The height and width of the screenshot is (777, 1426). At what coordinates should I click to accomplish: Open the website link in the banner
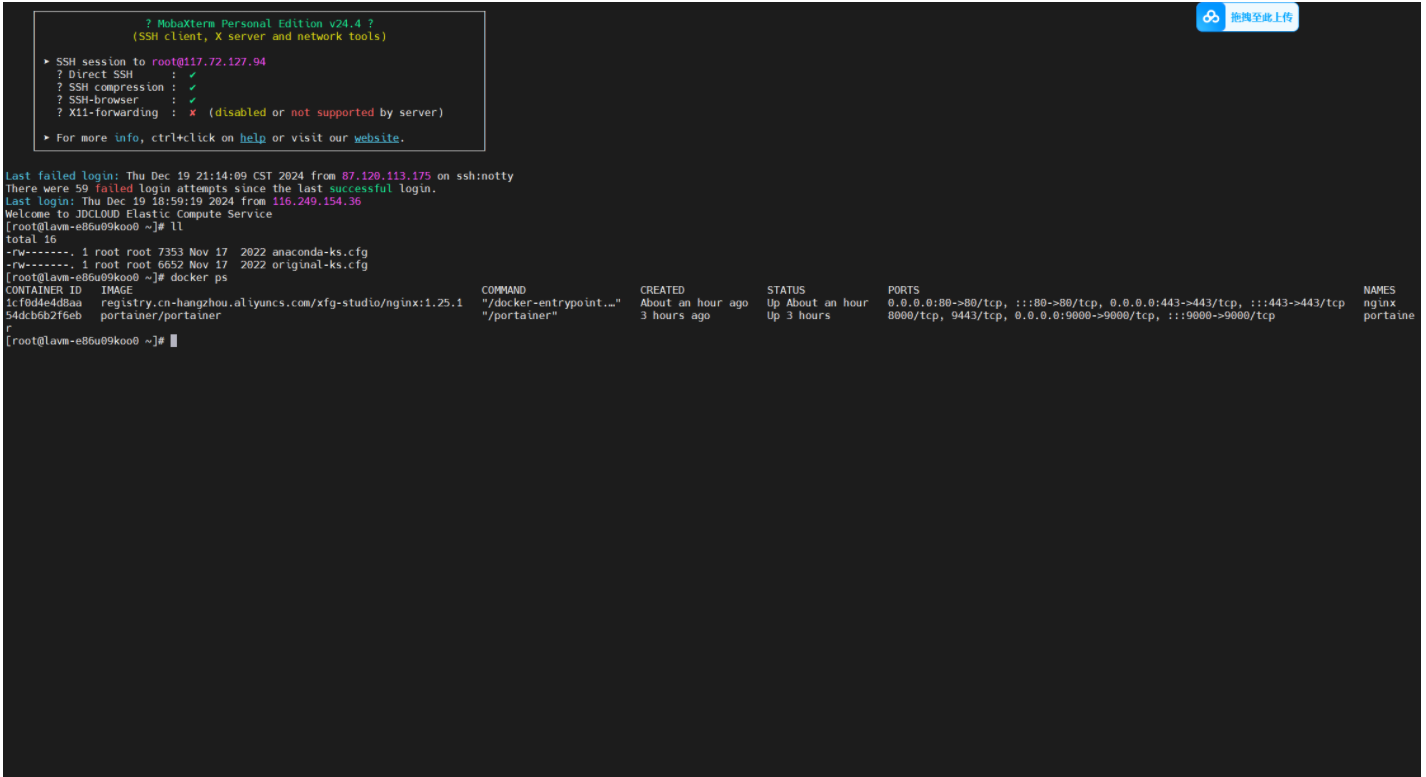click(376, 138)
